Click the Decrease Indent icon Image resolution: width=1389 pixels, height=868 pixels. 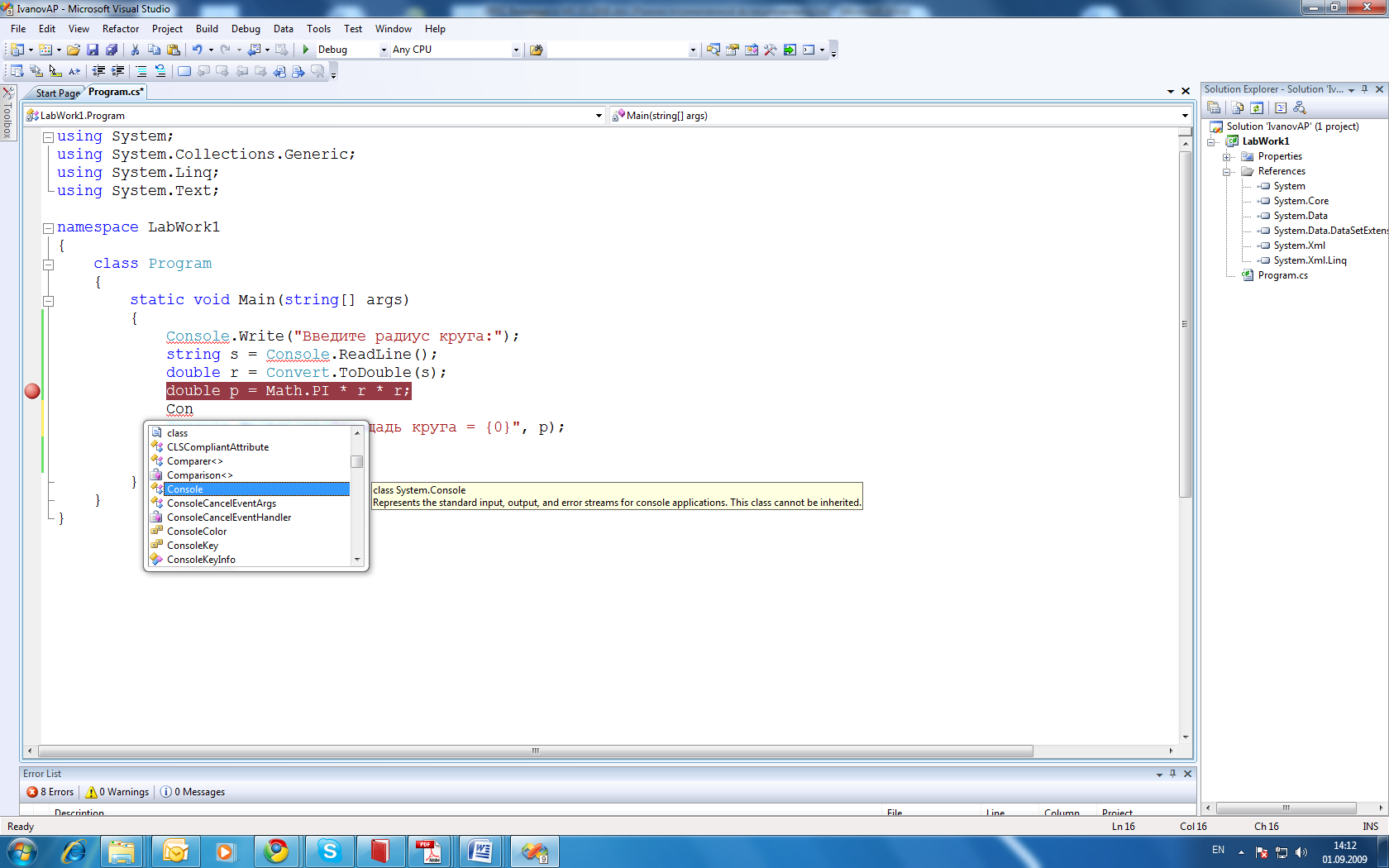coord(98,71)
